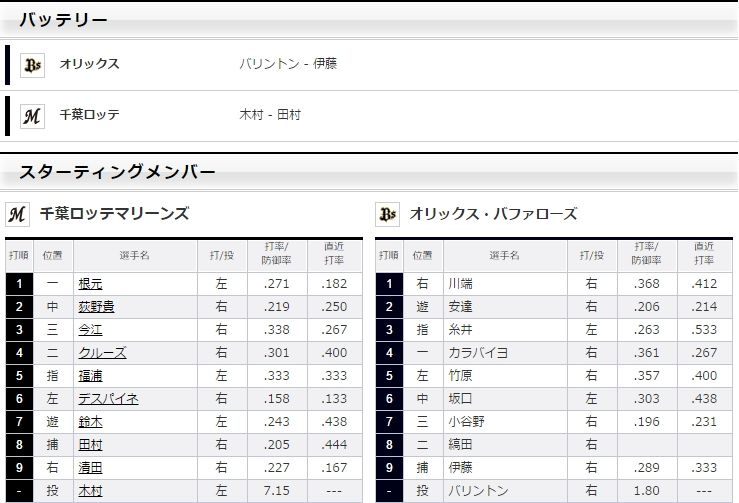Viewport: 739px width, 503px height.
Task: Click オリックス team name in battery row
Action: pyautogui.click(x=90, y=64)
